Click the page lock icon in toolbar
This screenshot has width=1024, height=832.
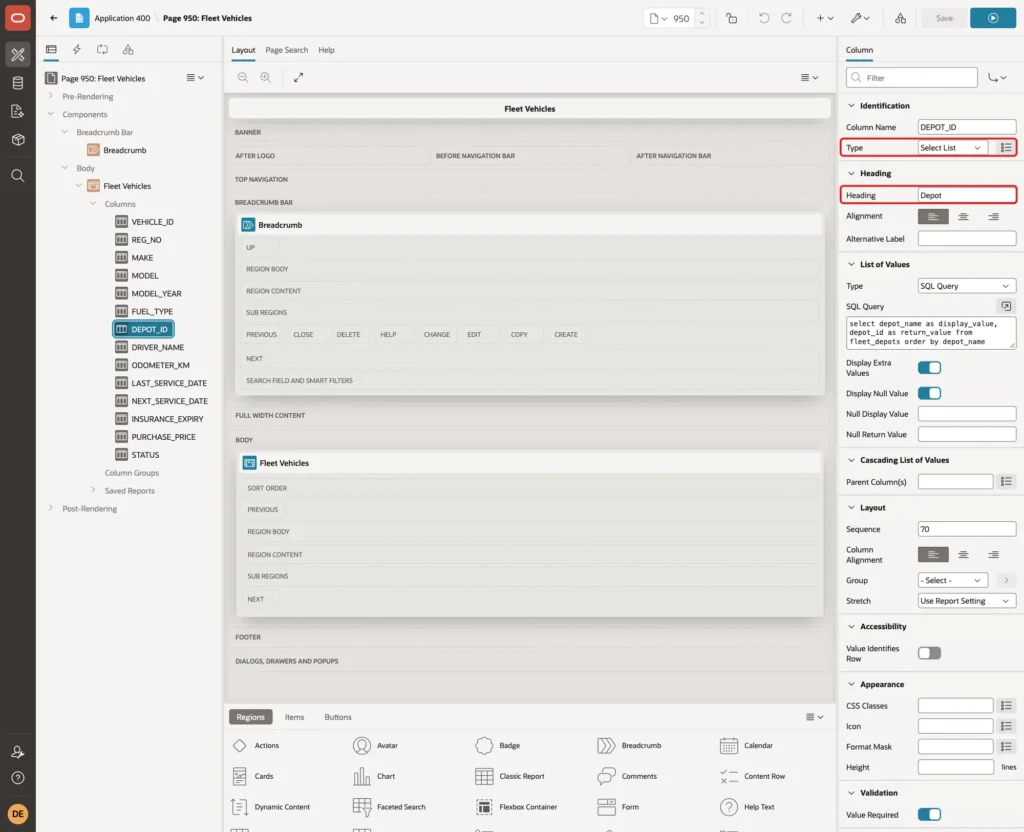click(x=731, y=18)
